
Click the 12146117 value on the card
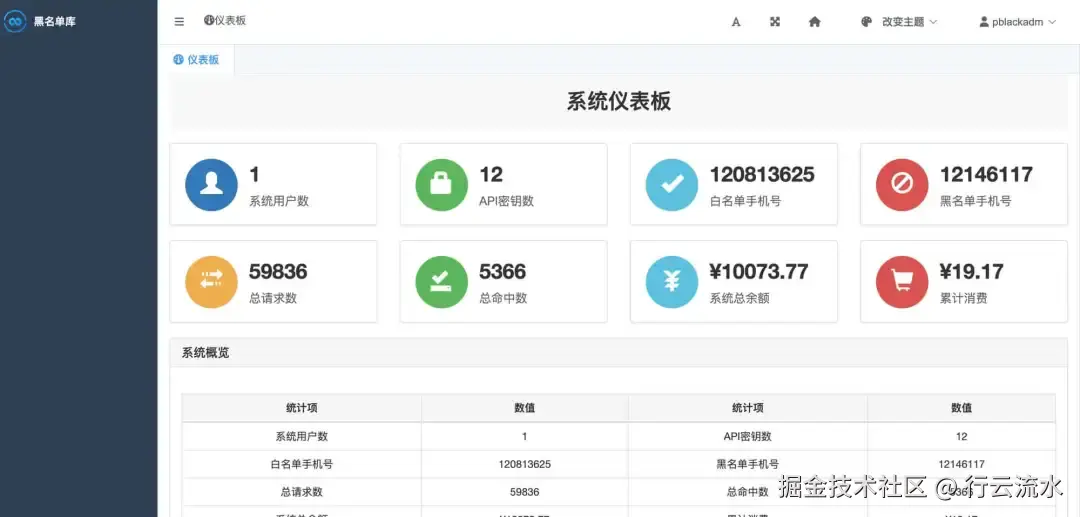coord(986,174)
